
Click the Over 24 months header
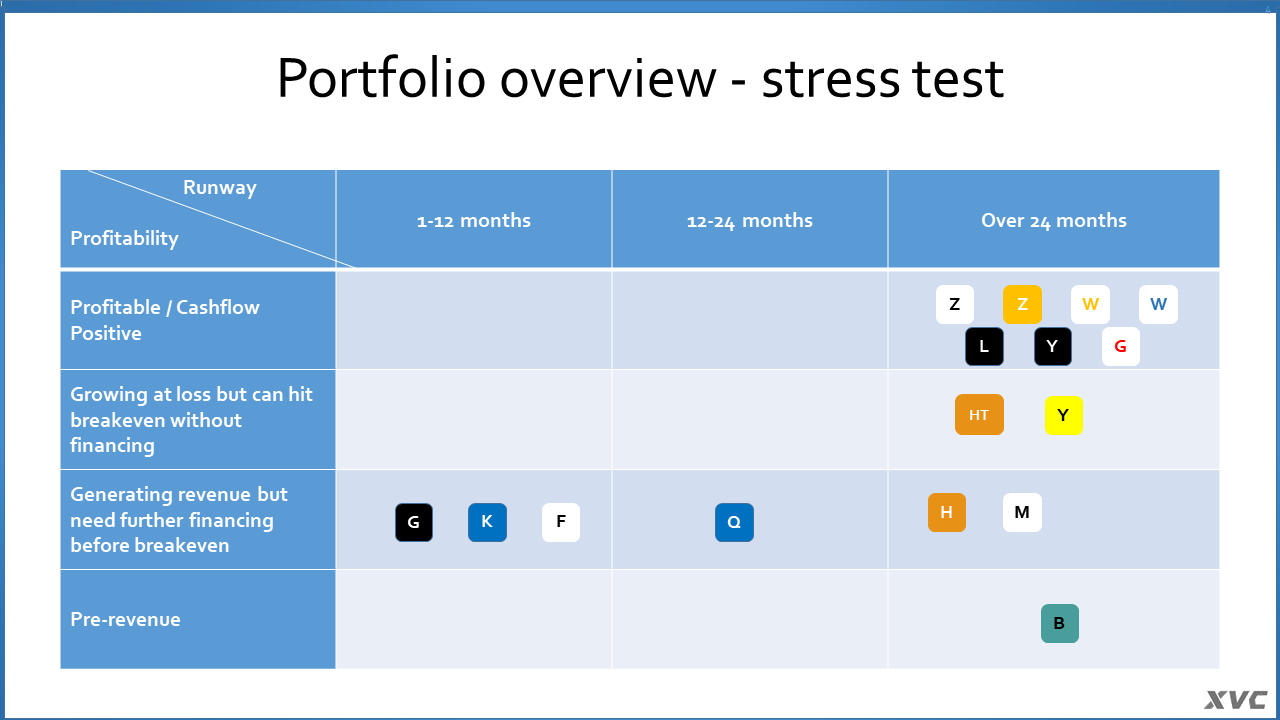coord(1054,219)
